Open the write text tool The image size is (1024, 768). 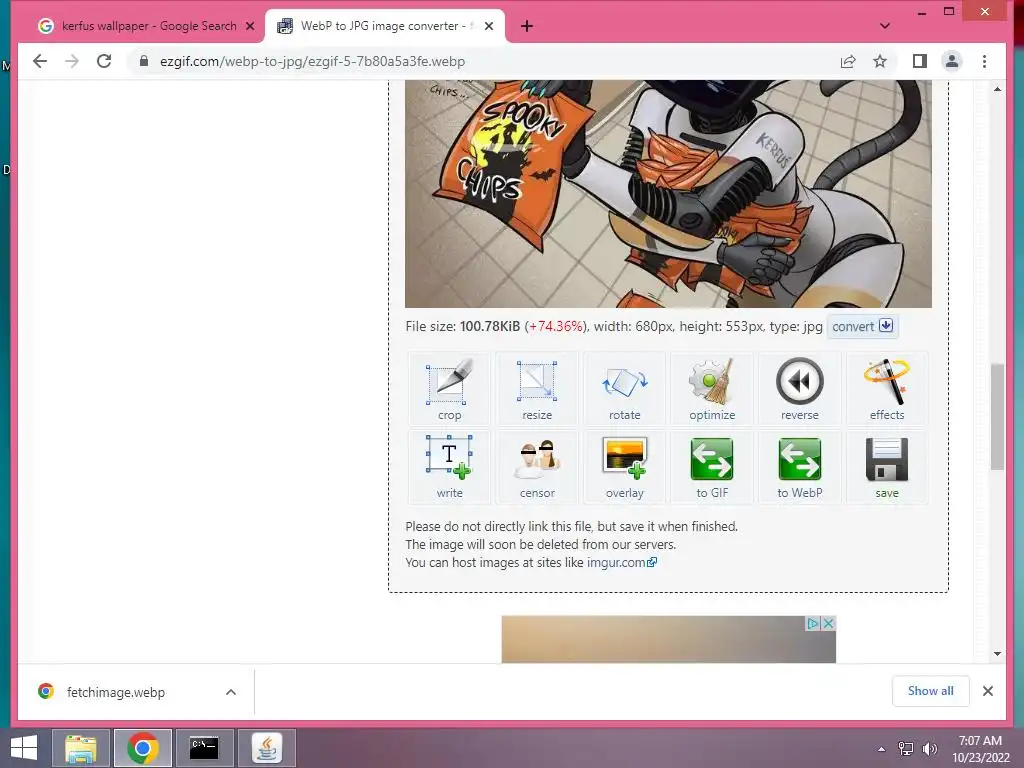pyautogui.click(x=449, y=467)
